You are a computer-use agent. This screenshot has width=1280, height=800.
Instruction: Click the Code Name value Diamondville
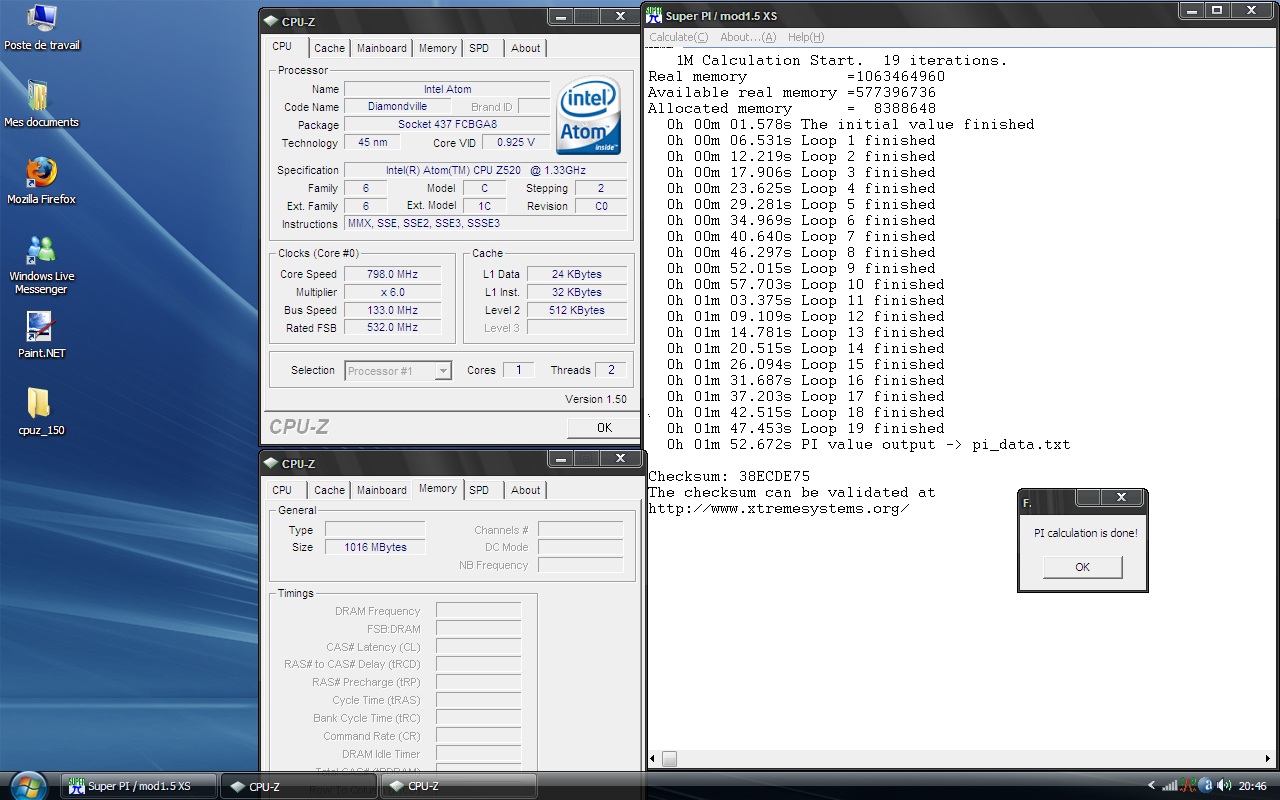click(397, 106)
